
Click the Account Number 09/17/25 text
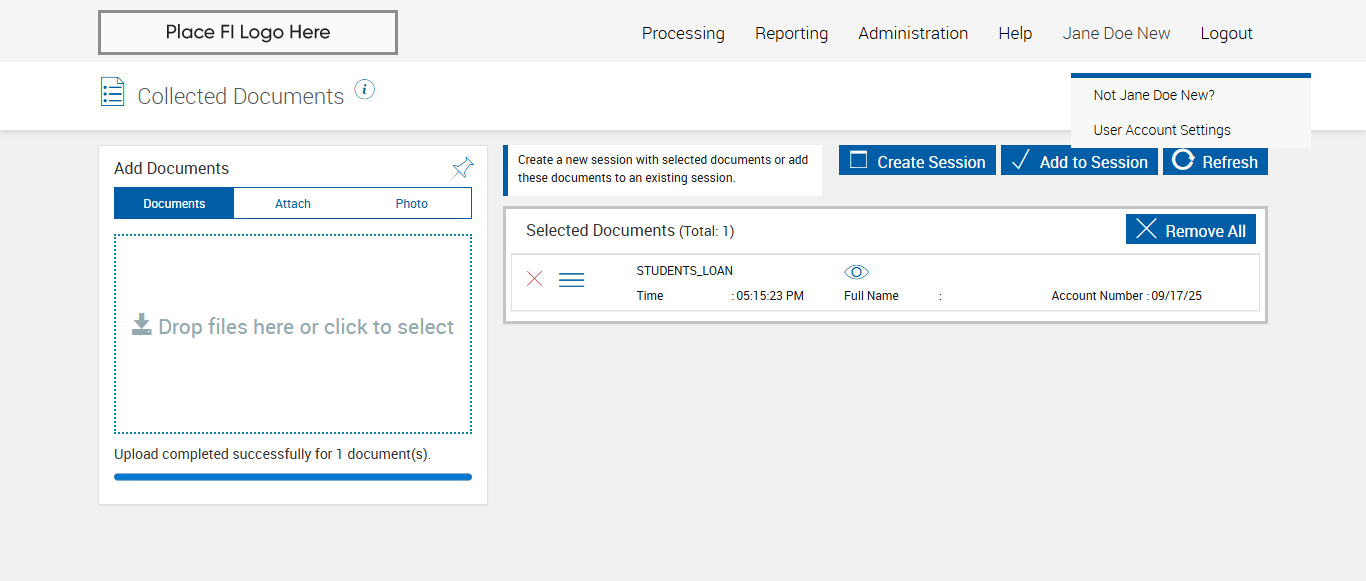click(x=1127, y=296)
